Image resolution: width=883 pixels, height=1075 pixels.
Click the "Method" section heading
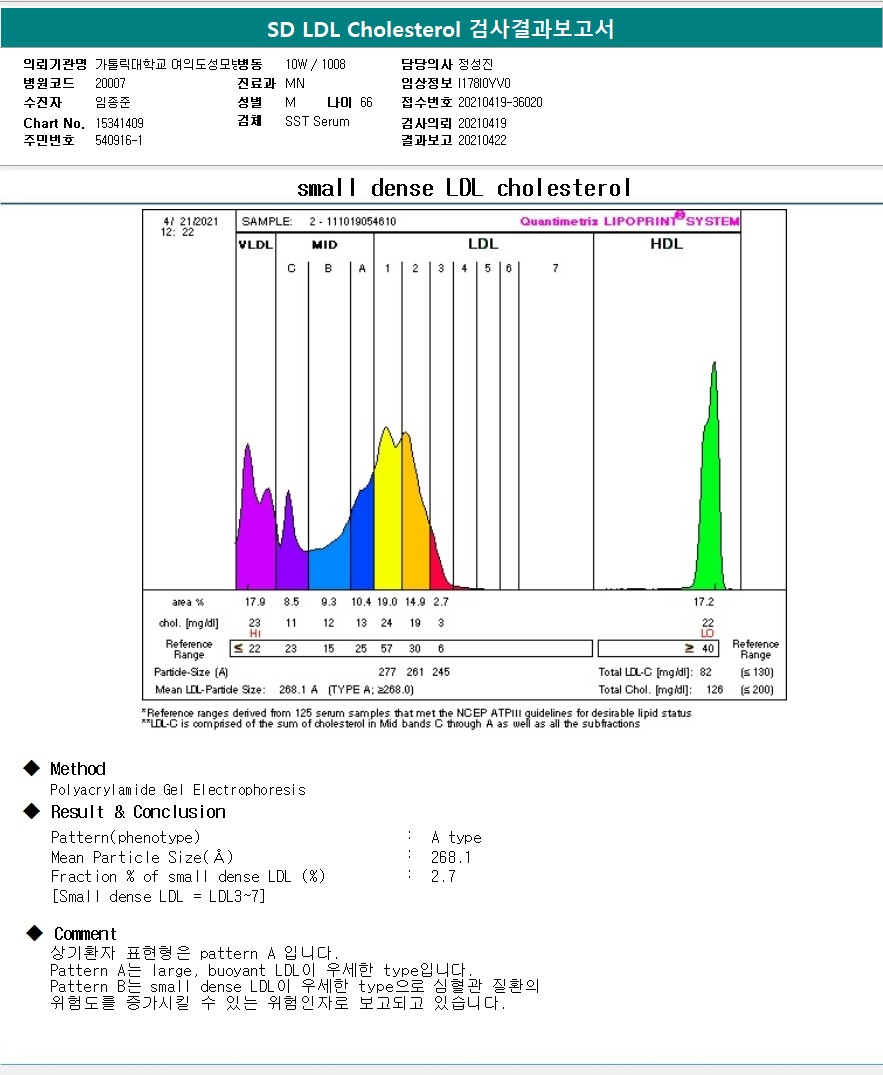(78, 769)
